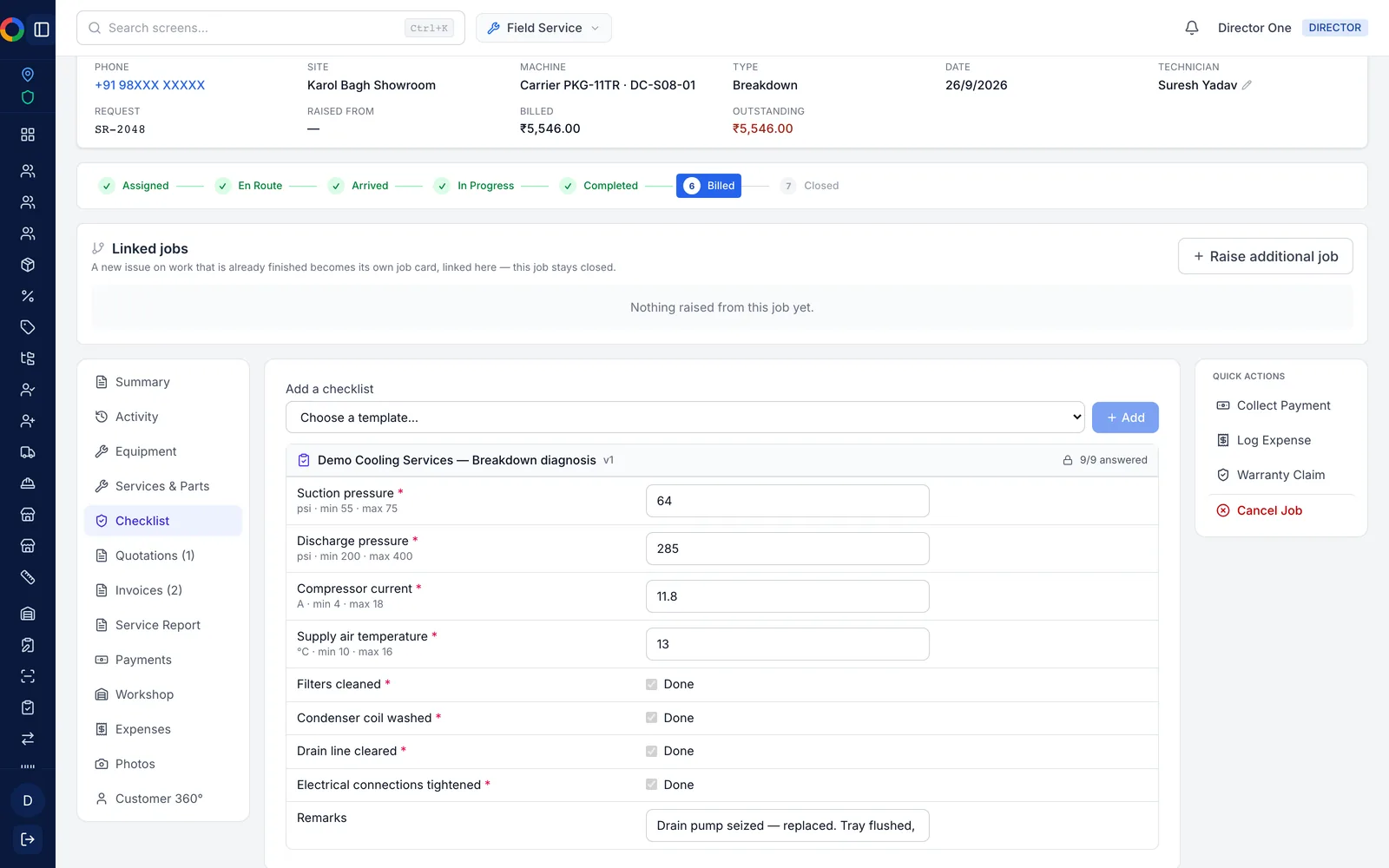Open the dashboard grid icon in sidebar

(x=28, y=135)
